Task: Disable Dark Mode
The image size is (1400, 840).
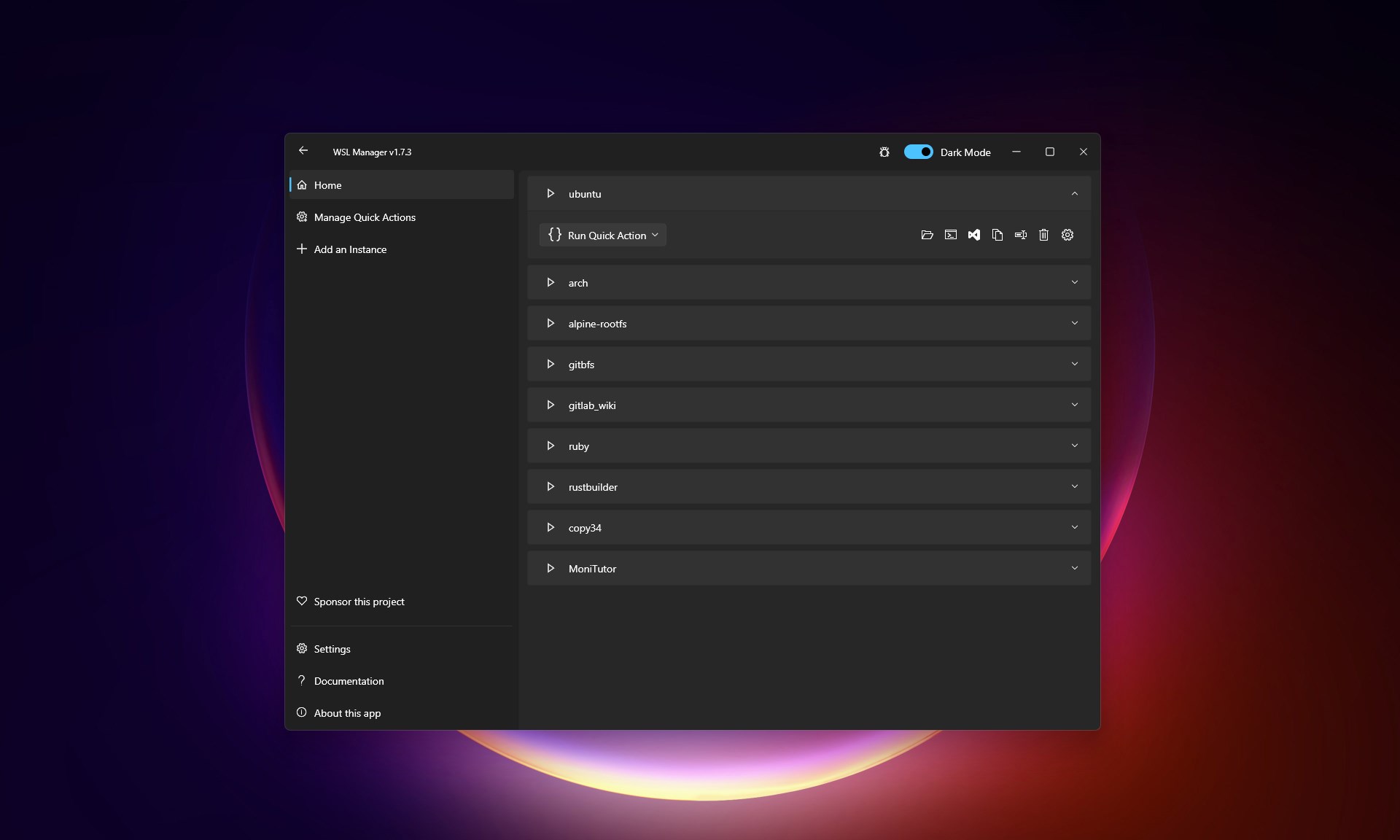Action: click(x=919, y=152)
